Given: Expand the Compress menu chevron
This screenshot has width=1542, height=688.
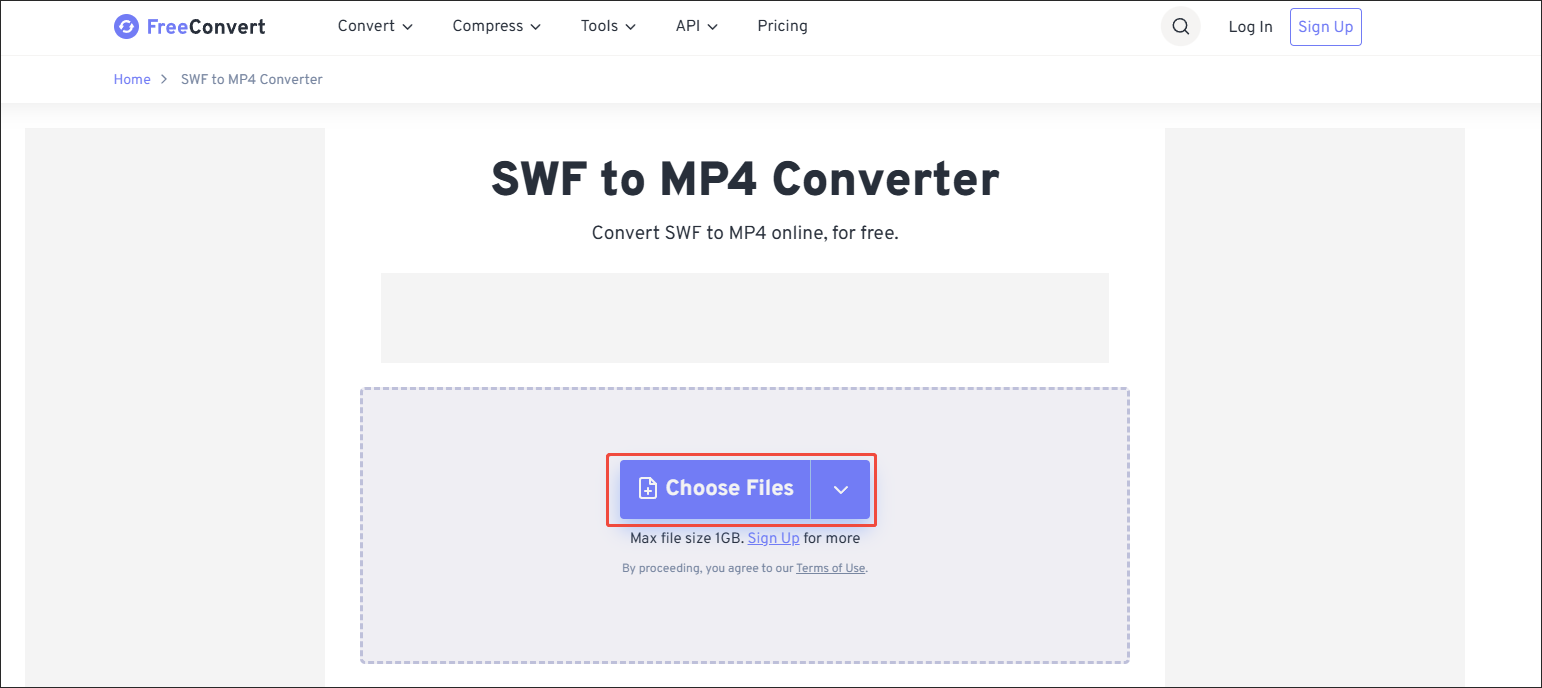Looking at the screenshot, I should (x=536, y=27).
